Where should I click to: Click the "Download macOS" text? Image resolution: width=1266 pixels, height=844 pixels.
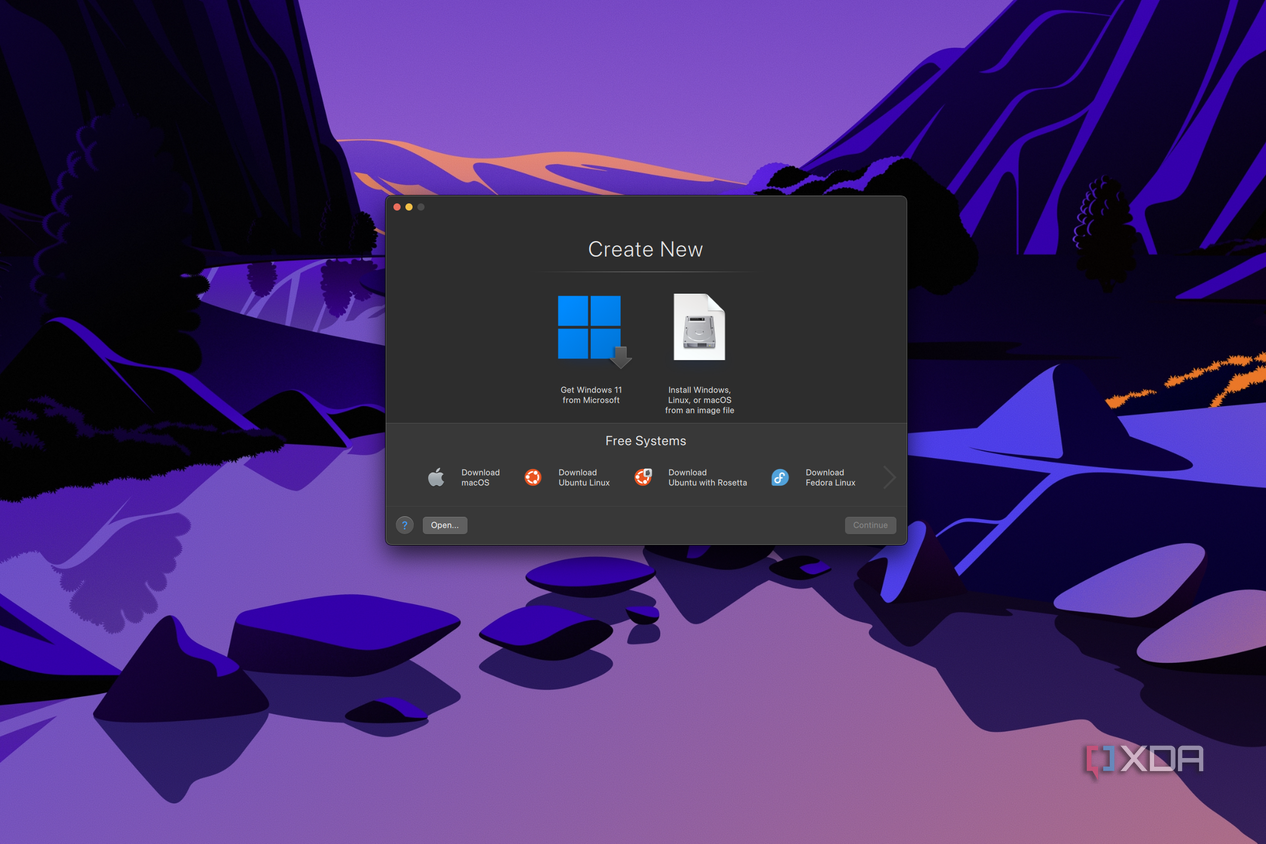(480, 478)
